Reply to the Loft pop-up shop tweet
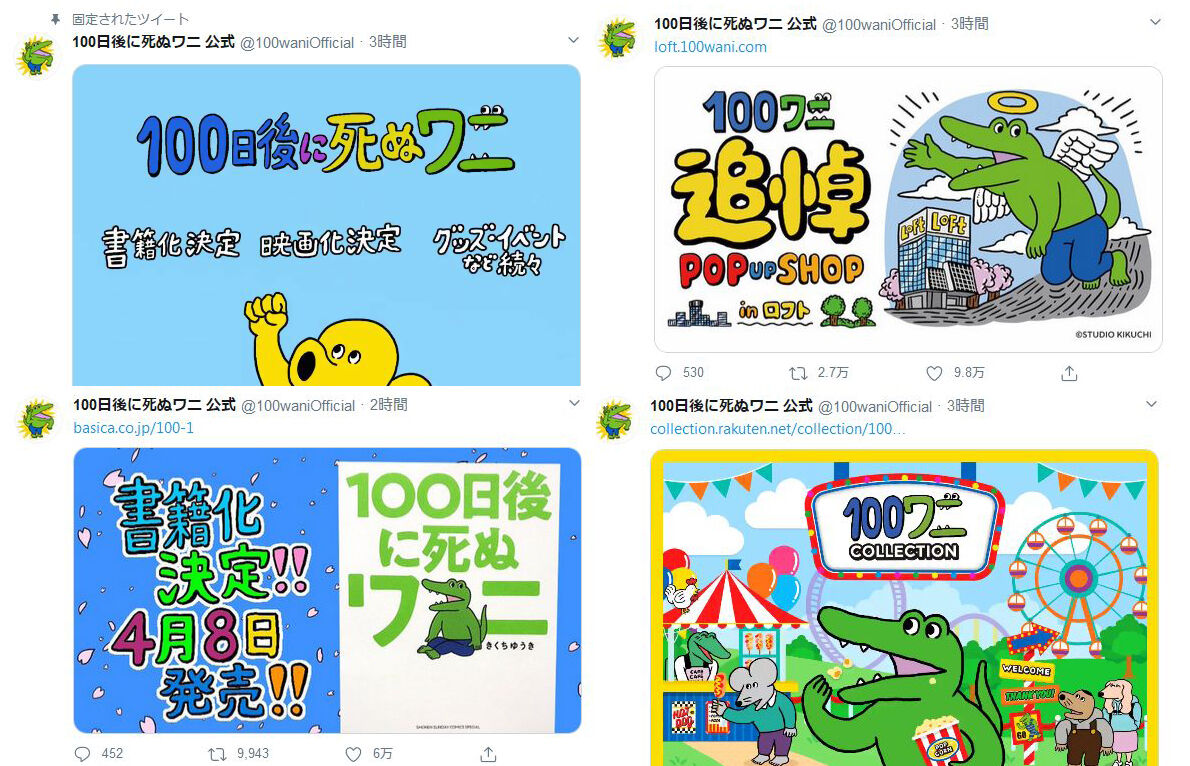This screenshot has height=766, width=1190. click(x=664, y=373)
